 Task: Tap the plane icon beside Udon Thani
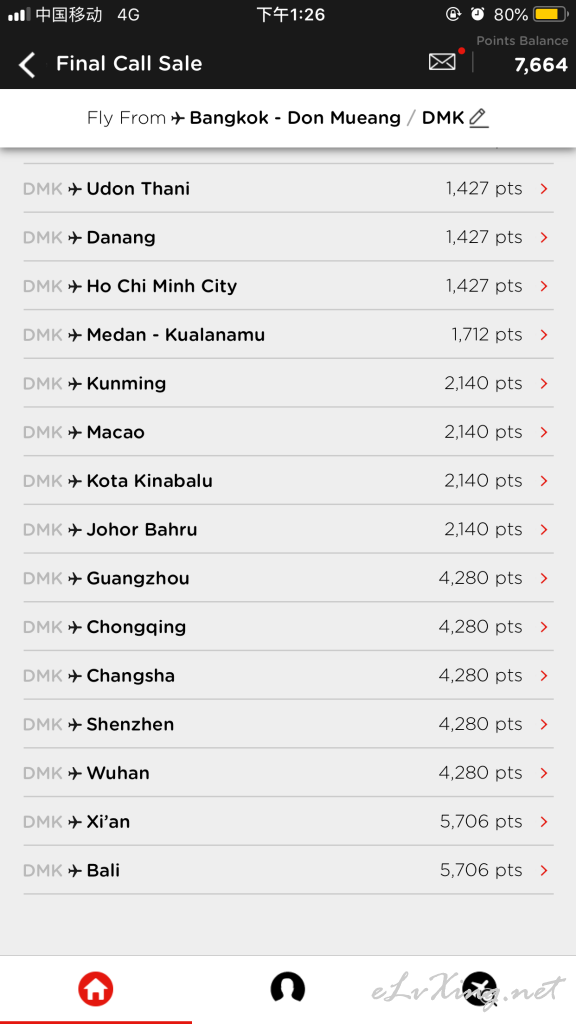coord(75,189)
